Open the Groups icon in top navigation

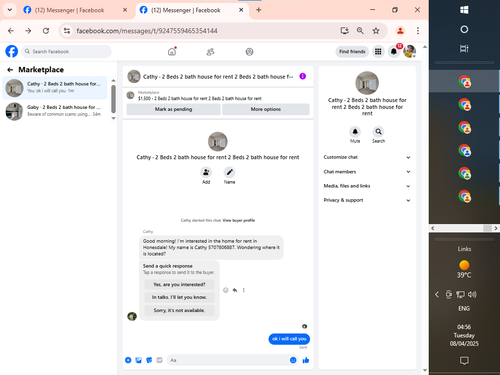(249, 52)
